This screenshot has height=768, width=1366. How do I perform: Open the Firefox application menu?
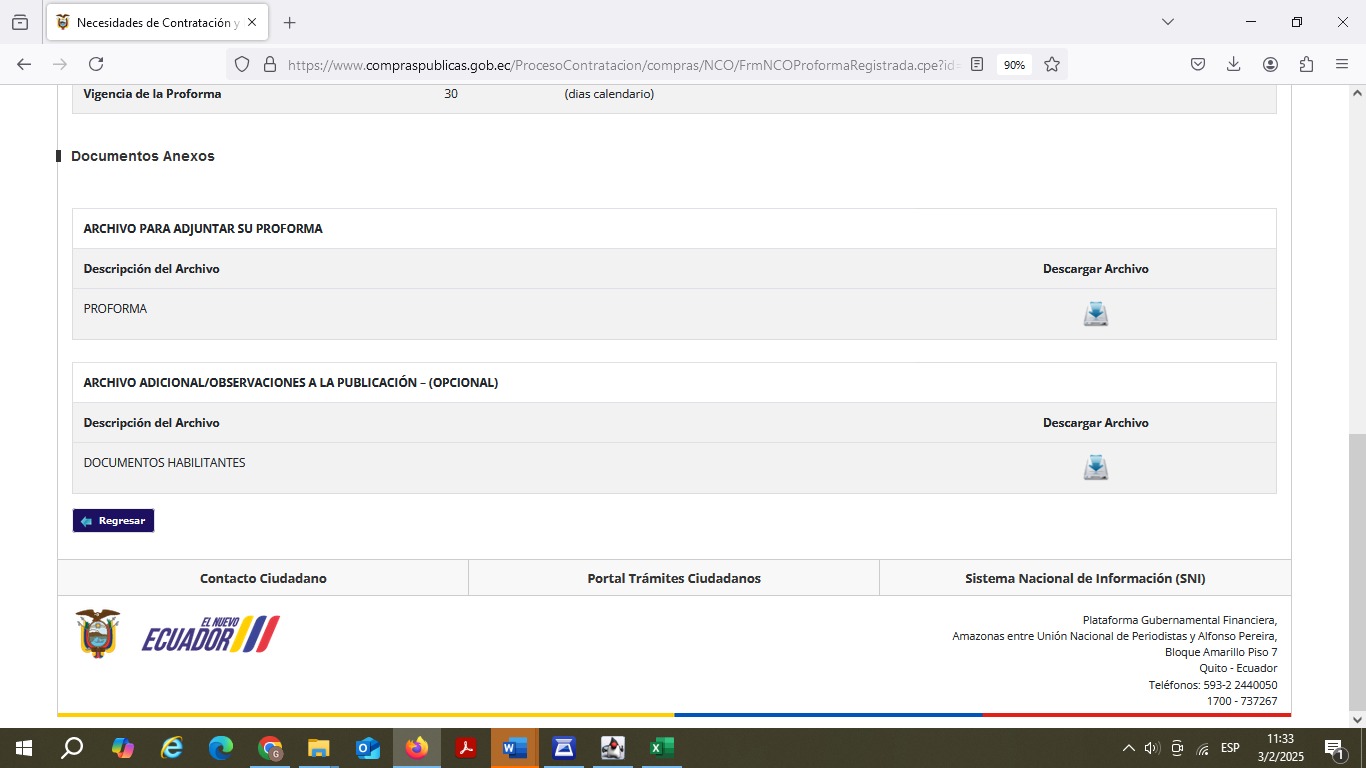(1342, 64)
